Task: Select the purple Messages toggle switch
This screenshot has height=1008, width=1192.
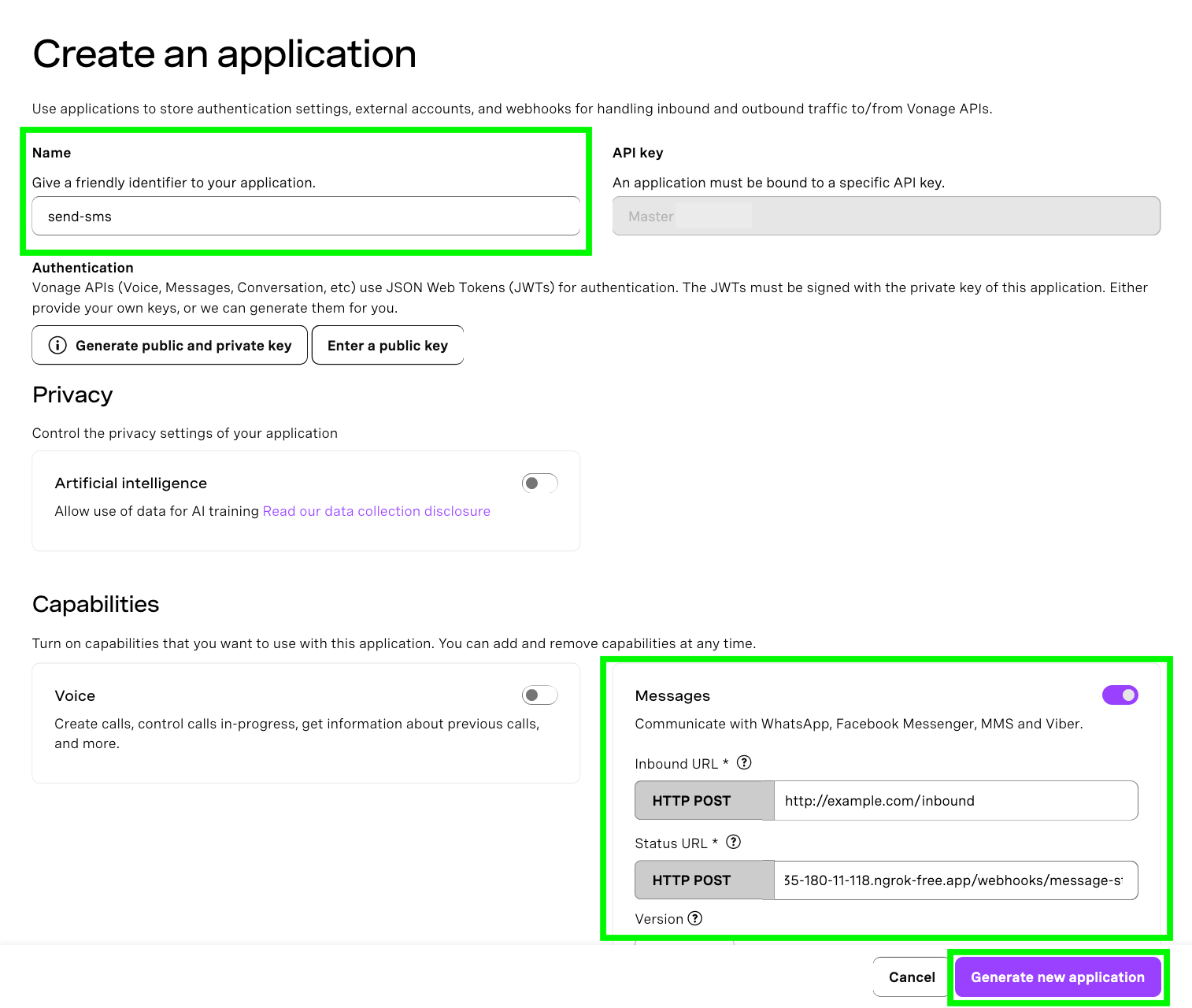Action: [x=1120, y=695]
